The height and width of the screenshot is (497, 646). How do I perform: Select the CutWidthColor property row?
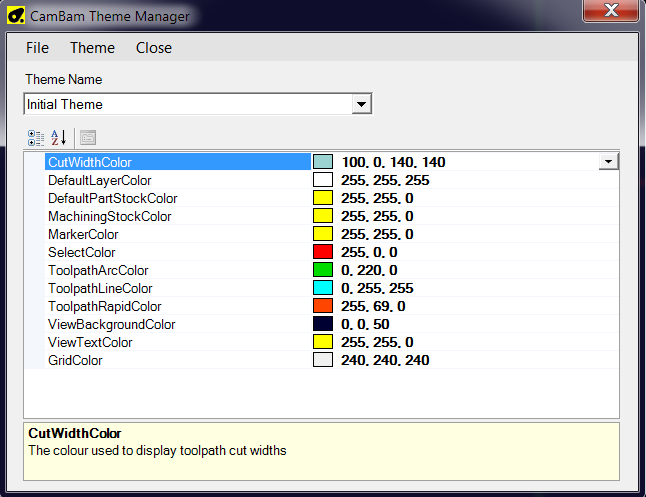coord(178,162)
